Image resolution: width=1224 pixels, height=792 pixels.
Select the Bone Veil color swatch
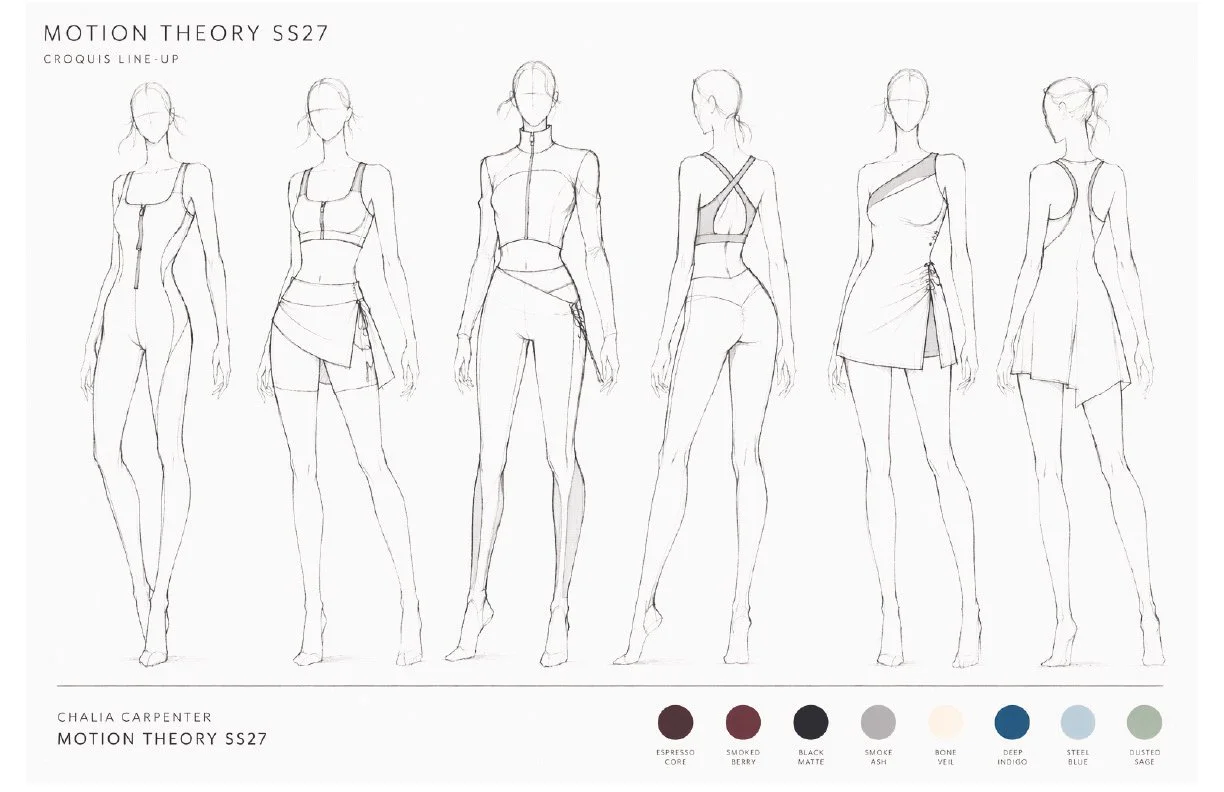[944, 721]
